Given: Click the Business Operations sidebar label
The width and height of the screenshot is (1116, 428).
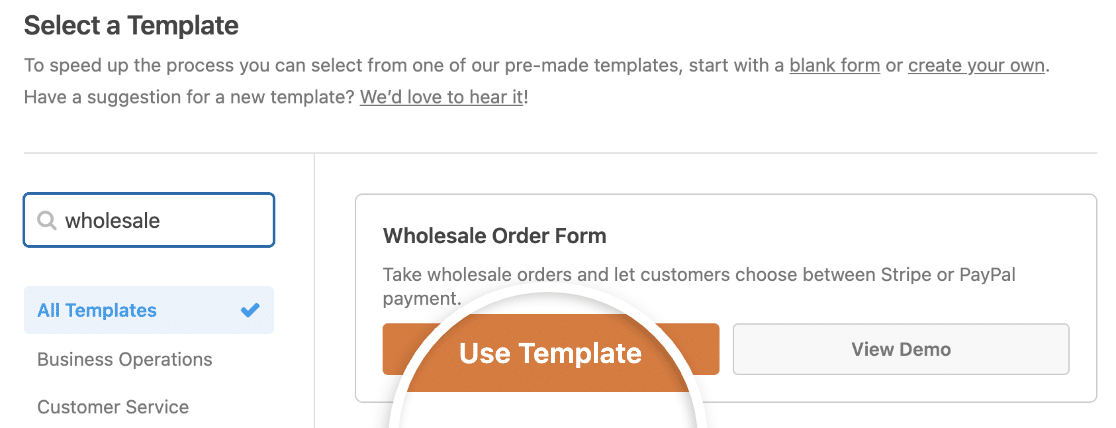Looking at the screenshot, I should tap(125, 359).
